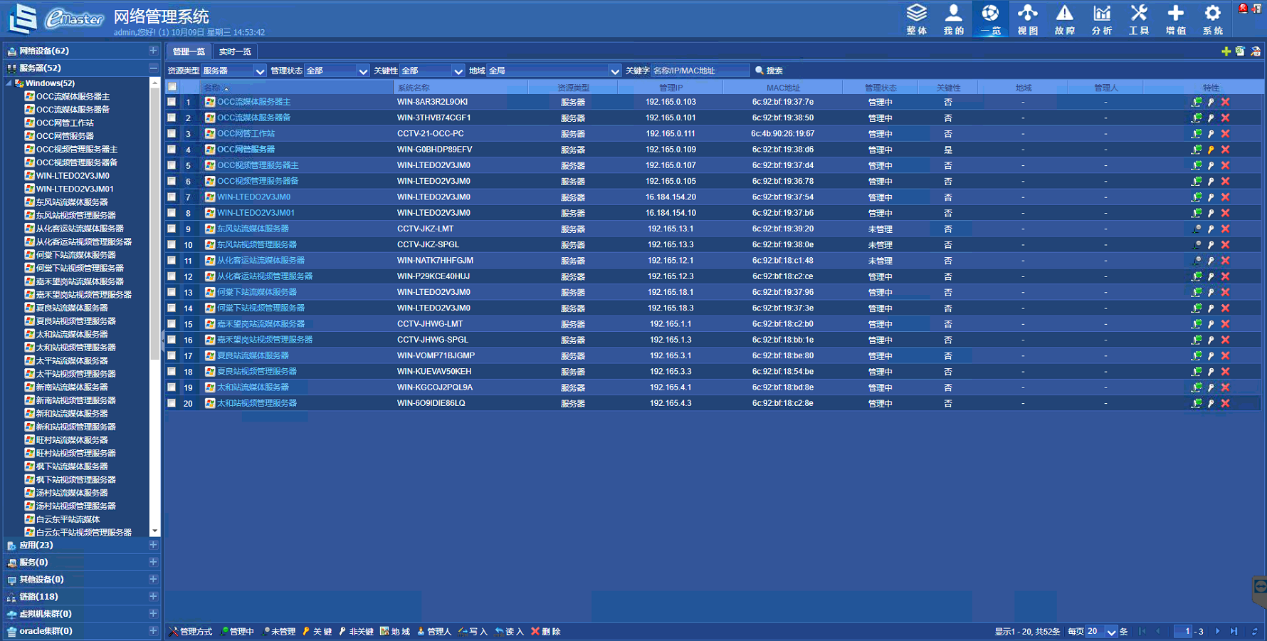Open the 故障 (Fault) alert module

(x=1064, y=18)
